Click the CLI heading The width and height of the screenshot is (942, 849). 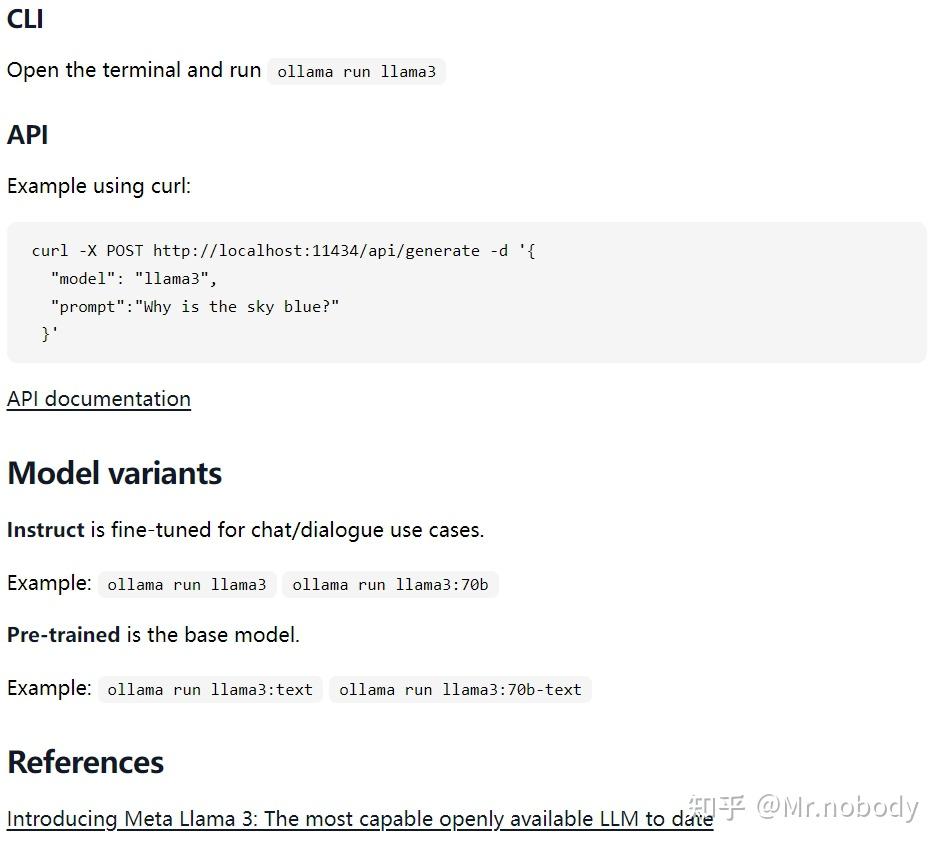25,18
